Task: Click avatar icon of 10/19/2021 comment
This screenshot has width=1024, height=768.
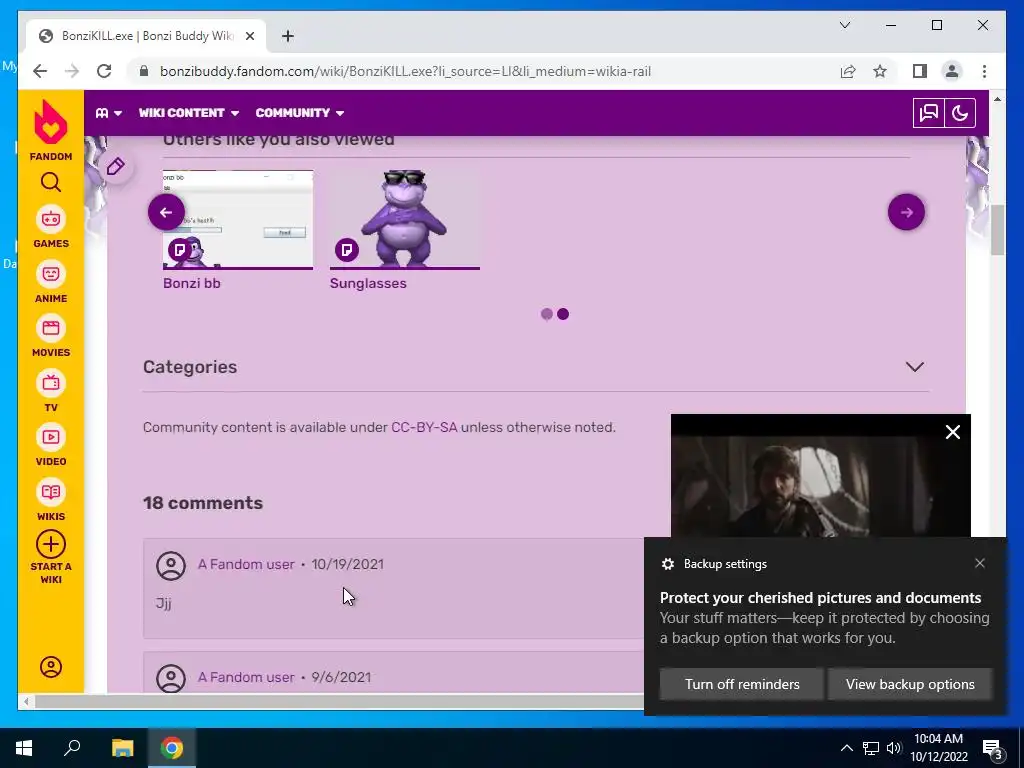Action: point(171,566)
